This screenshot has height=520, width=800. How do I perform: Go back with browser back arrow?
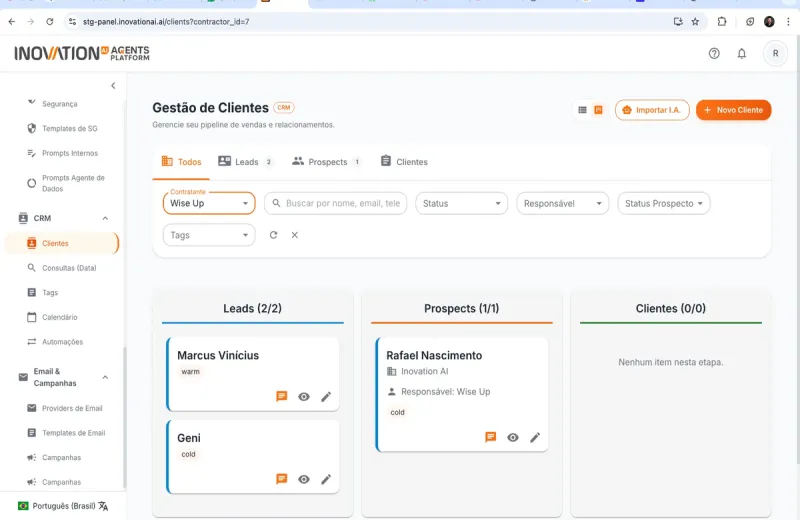(x=12, y=21)
